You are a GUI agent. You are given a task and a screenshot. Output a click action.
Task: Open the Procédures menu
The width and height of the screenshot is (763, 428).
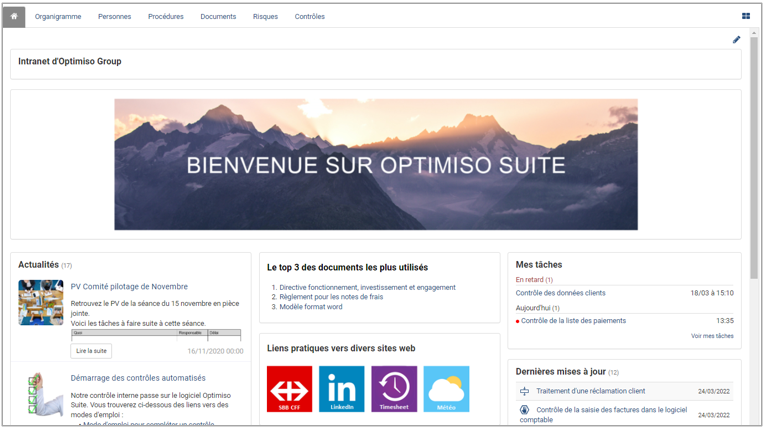pos(165,16)
